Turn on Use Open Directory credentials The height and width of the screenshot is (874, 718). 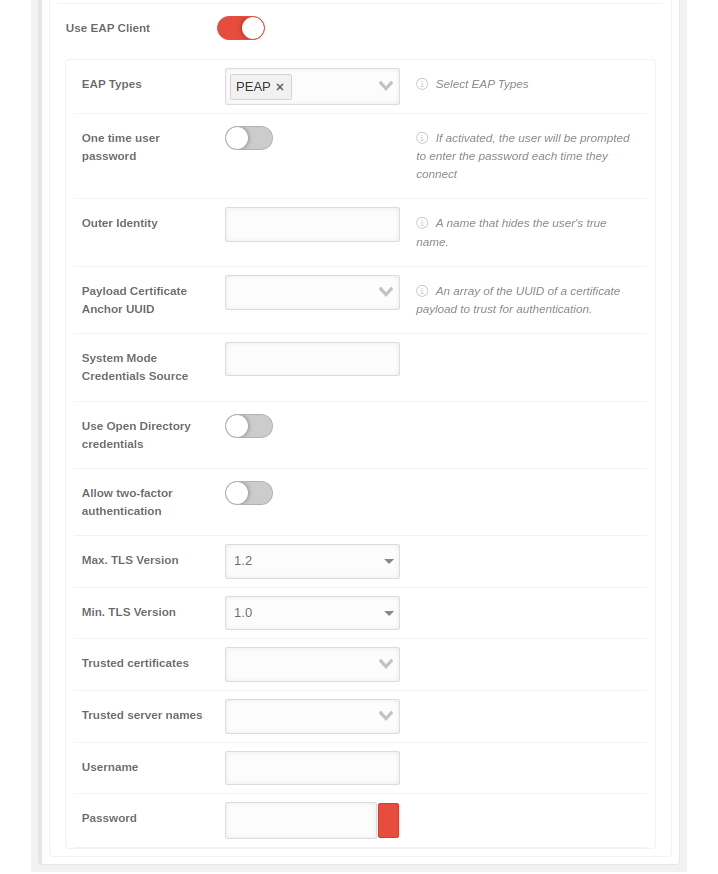pos(249,426)
